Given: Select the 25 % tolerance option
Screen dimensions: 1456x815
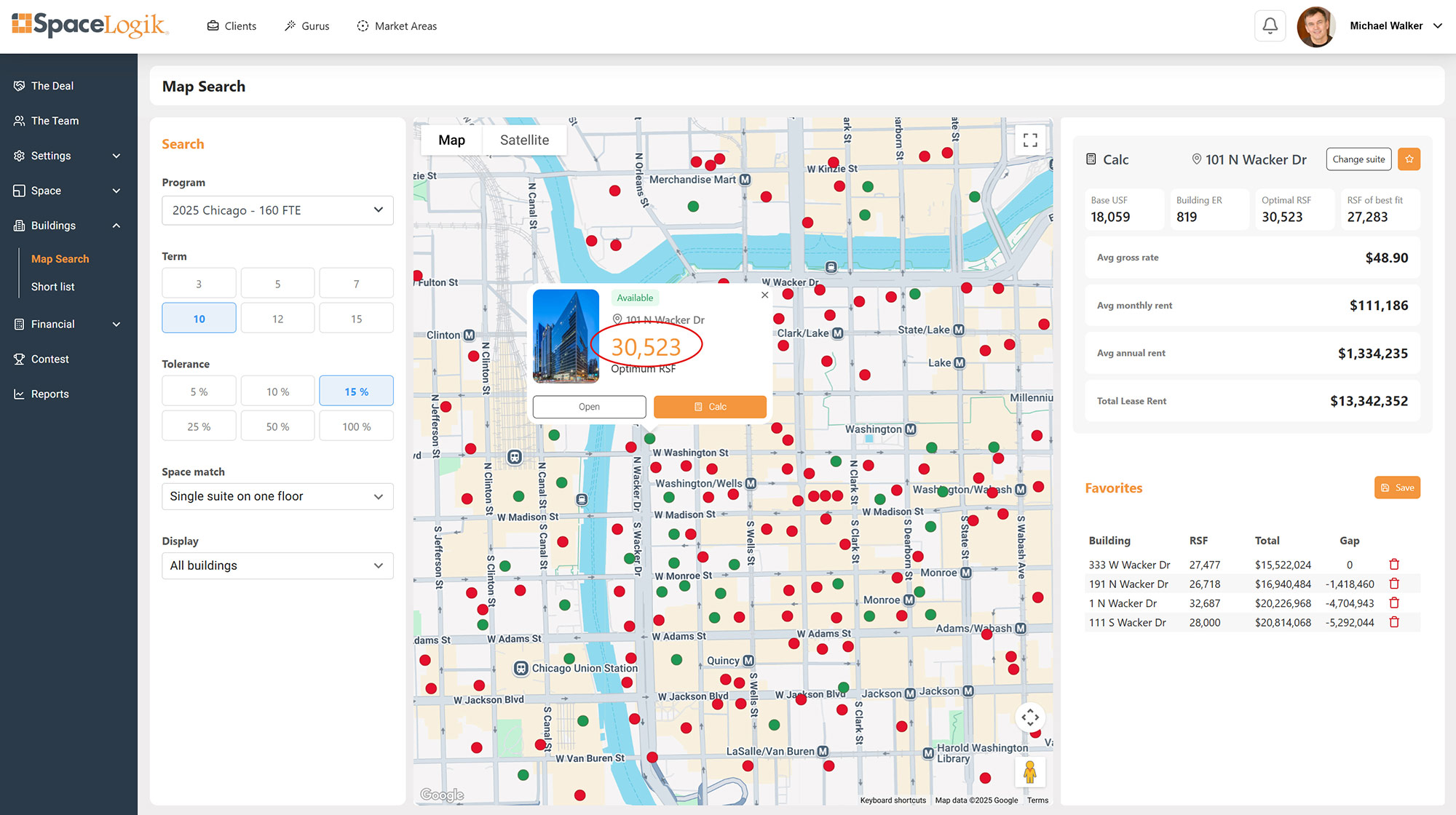Looking at the screenshot, I should 199,426.
